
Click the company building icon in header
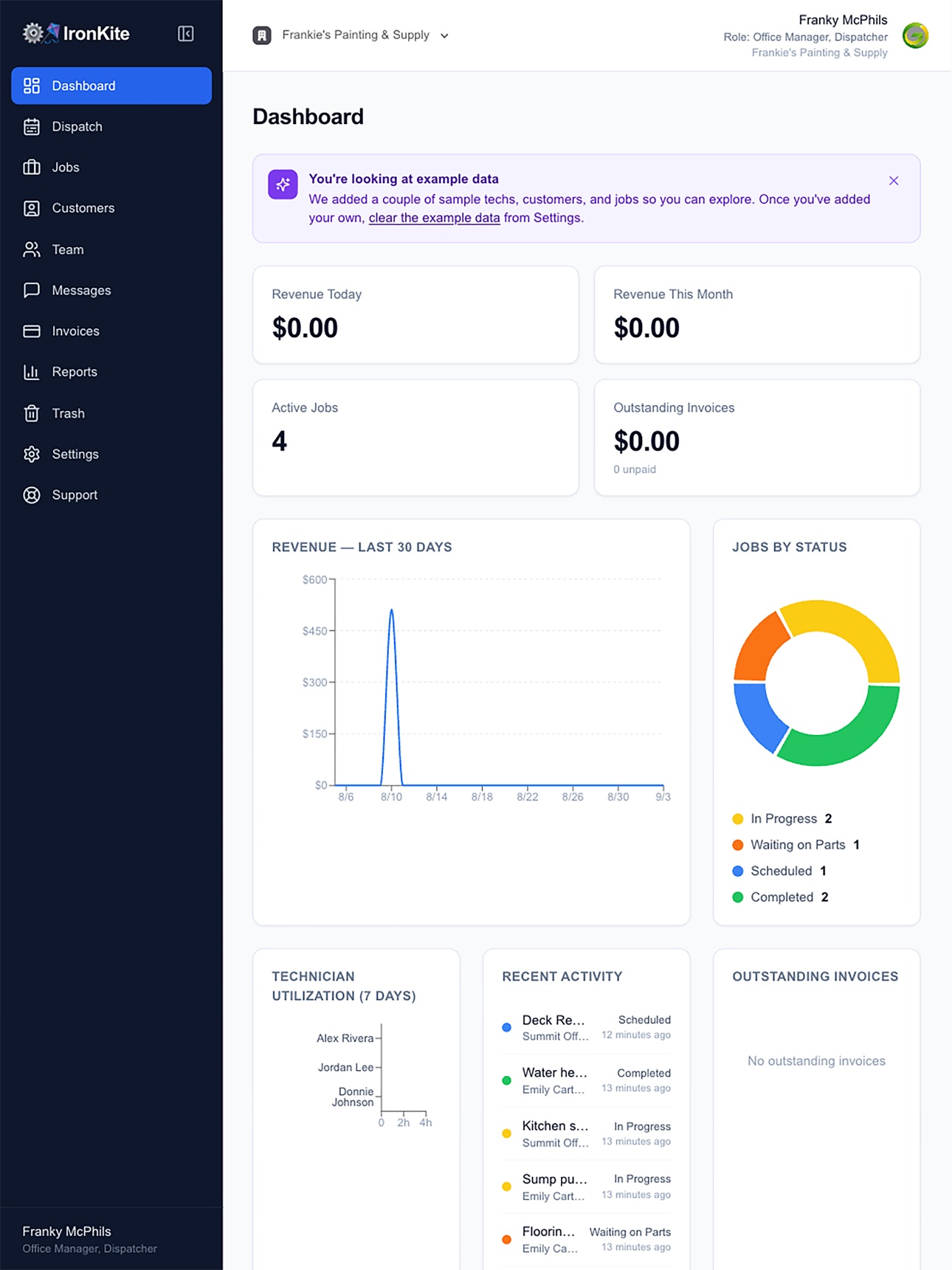coord(262,35)
